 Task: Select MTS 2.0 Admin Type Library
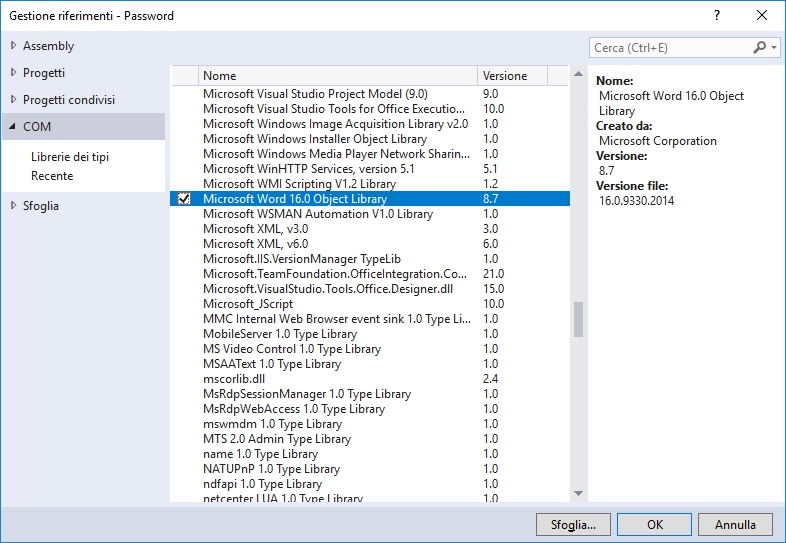[369, 439]
